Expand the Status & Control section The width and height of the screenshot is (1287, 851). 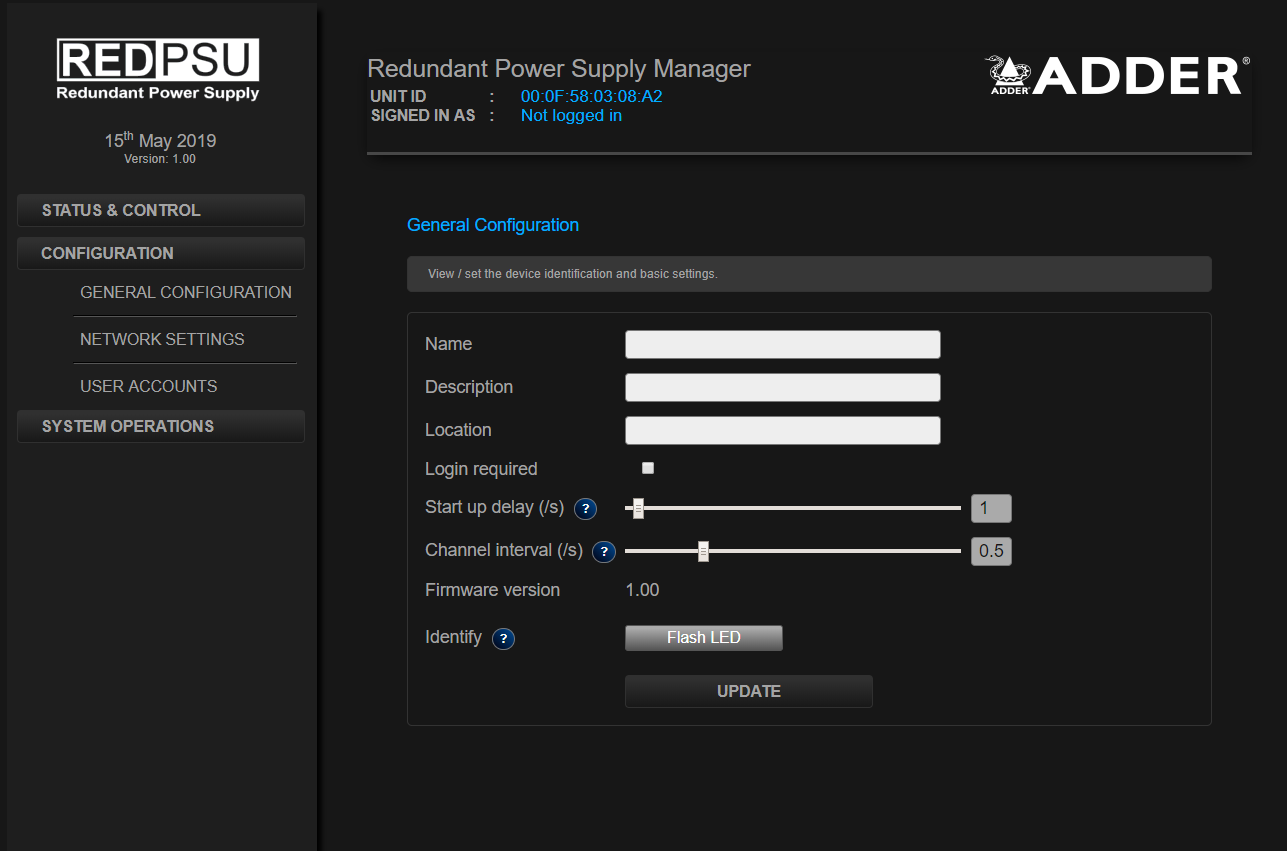[161, 211]
